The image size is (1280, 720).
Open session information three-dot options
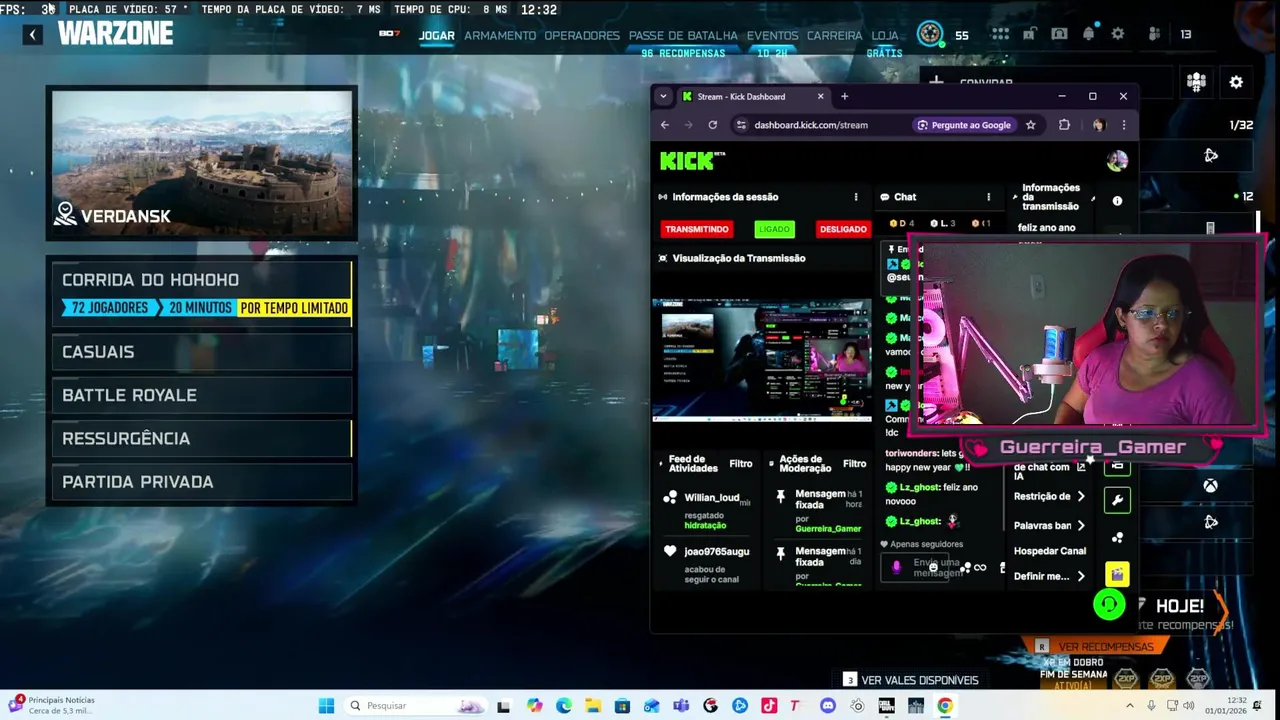tap(855, 197)
